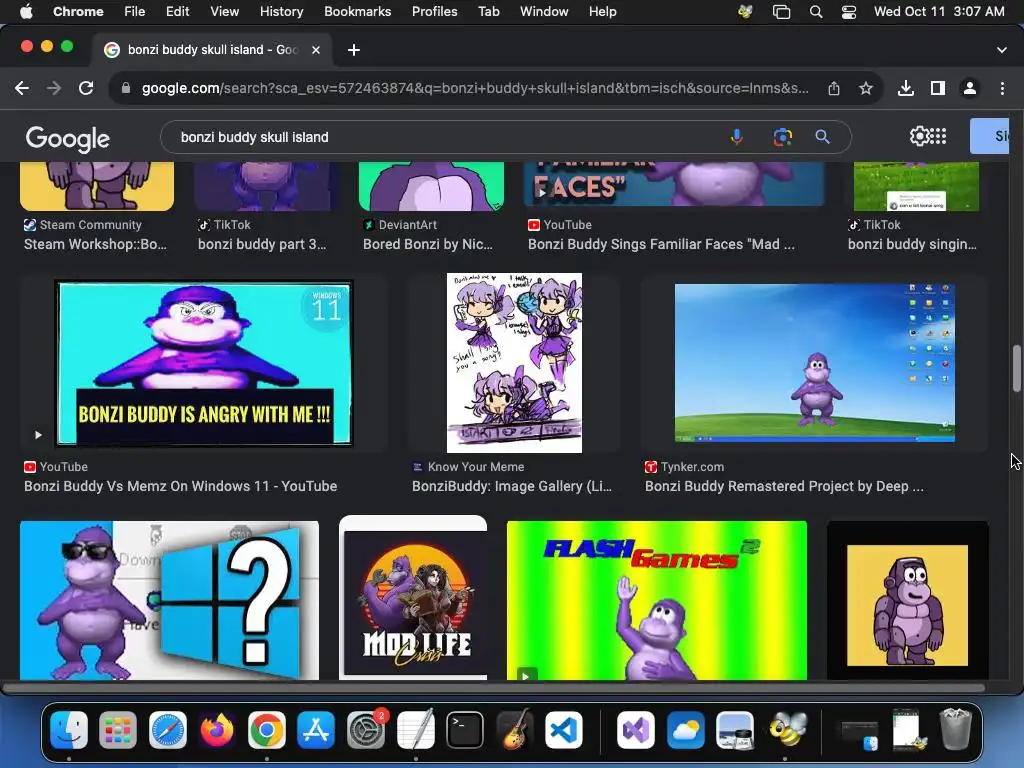Image resolution: width=1024 pixels, height=768 pixels.
Task: Click the address bar URL
Action: 475,88
